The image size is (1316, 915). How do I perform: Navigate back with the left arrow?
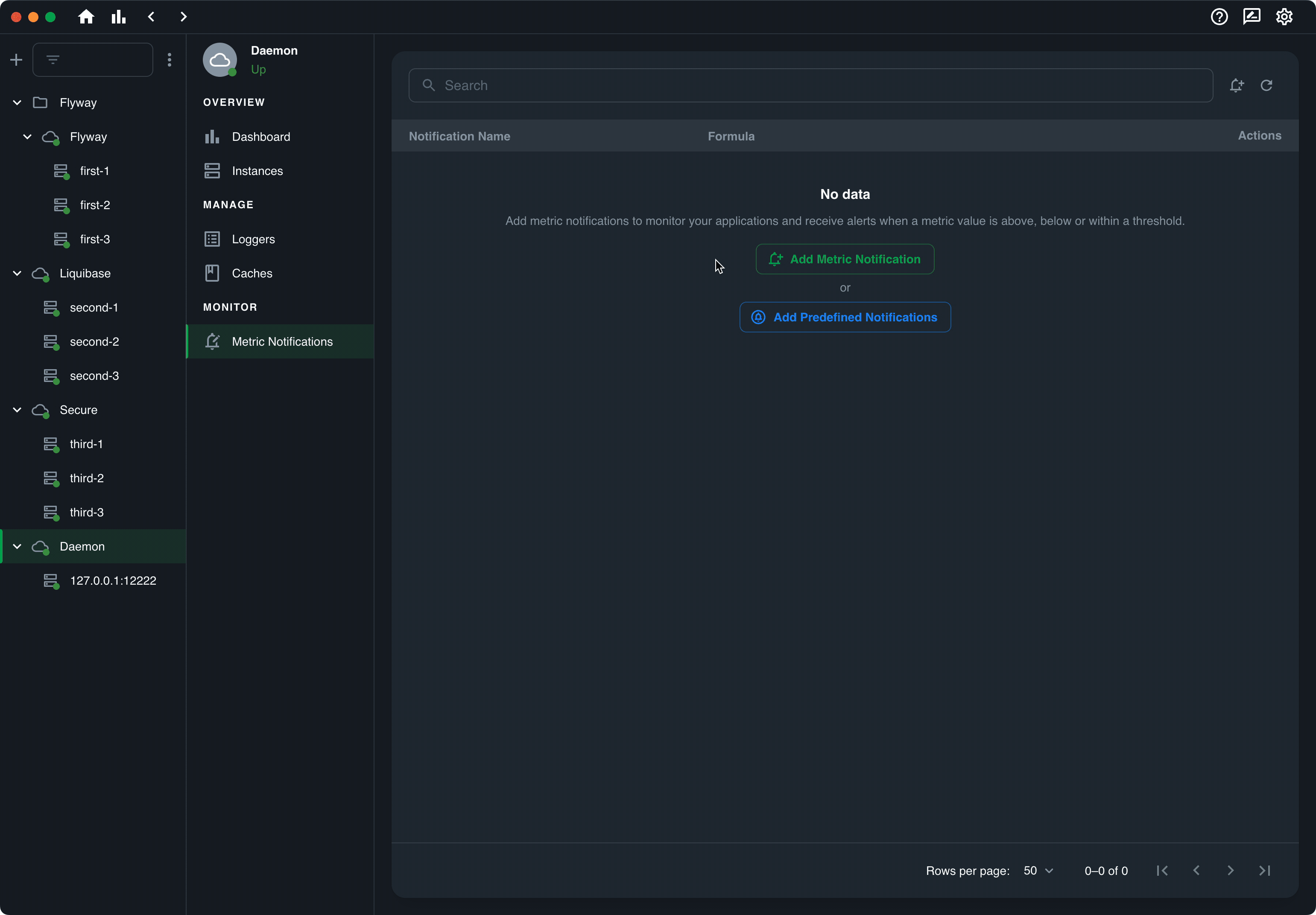coord(151,17)
